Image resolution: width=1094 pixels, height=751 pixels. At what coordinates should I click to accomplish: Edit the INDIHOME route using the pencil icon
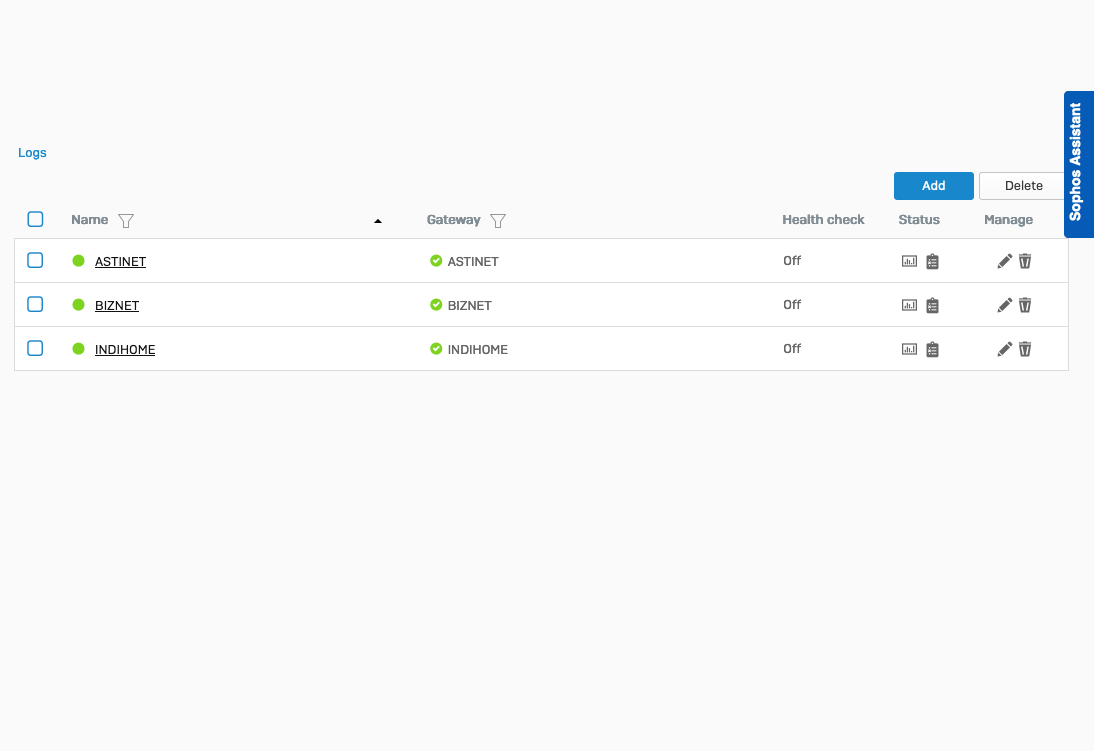pyautogui.click(x=1004, y=349)
